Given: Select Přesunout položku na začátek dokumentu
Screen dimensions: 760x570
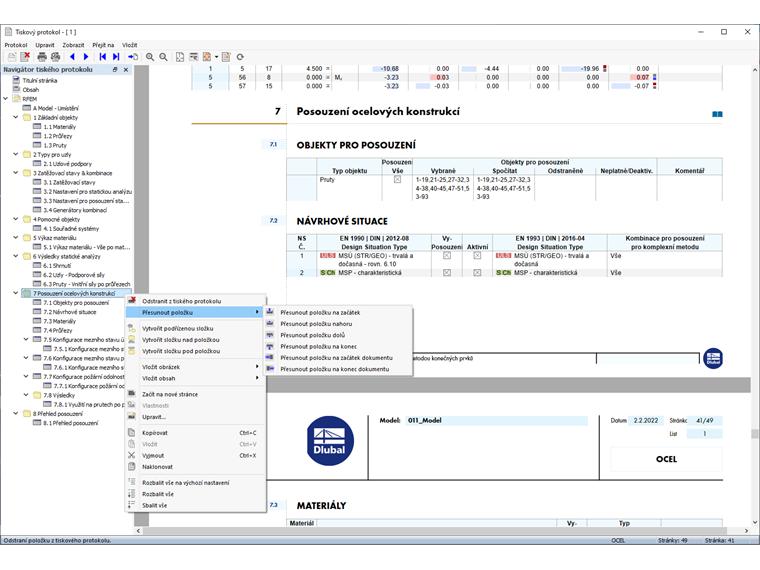Looking at the screenshot, I should coord(338,358).
